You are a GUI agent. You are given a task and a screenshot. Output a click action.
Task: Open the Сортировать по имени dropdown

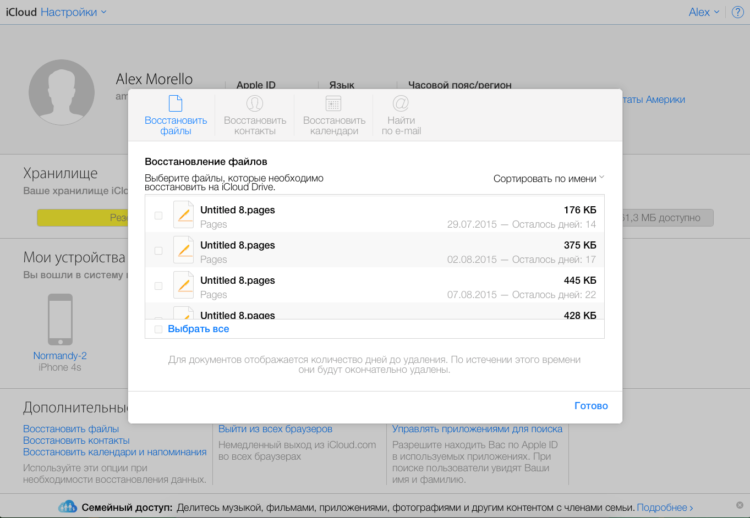point(549,178)
